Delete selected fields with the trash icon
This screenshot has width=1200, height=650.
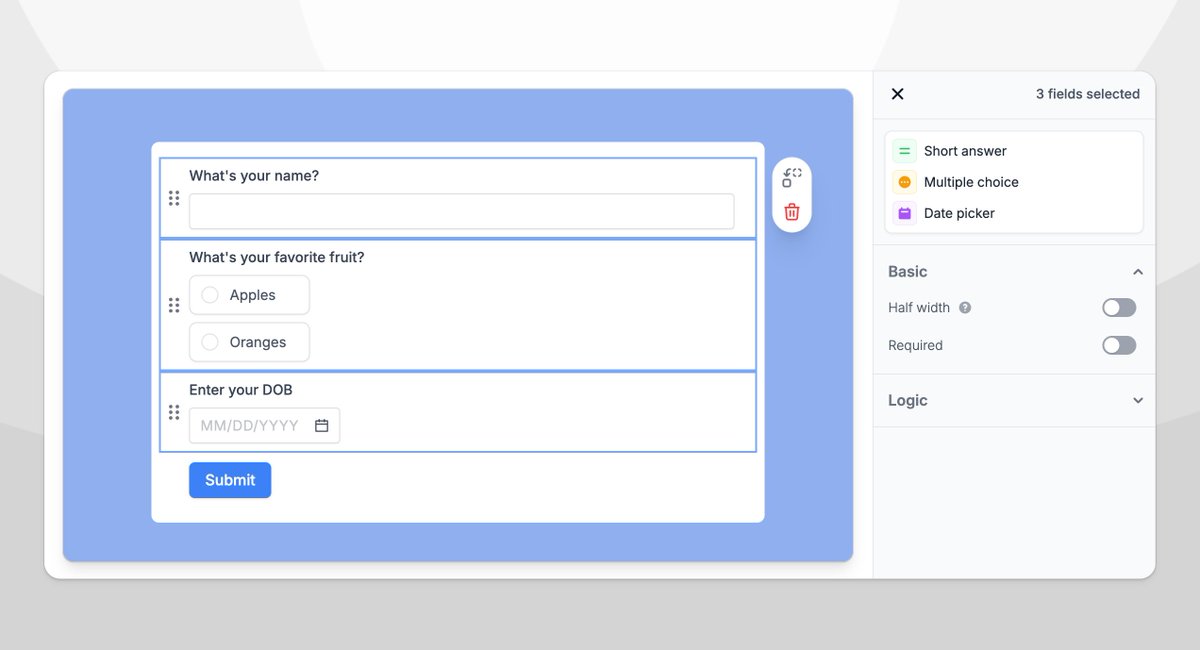[x=791, y=212]
